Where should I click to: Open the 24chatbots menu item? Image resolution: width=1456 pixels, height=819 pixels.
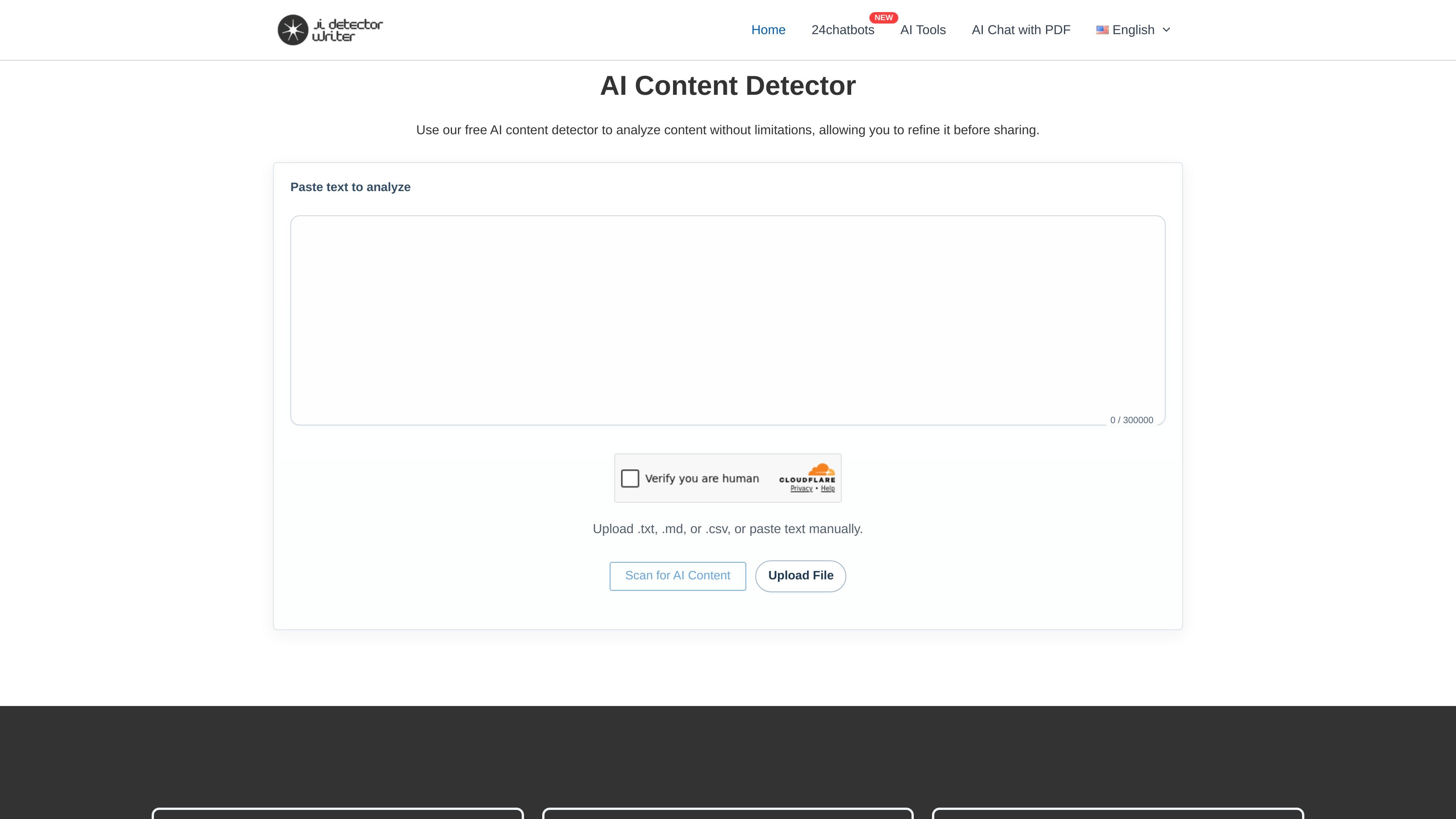843,30
